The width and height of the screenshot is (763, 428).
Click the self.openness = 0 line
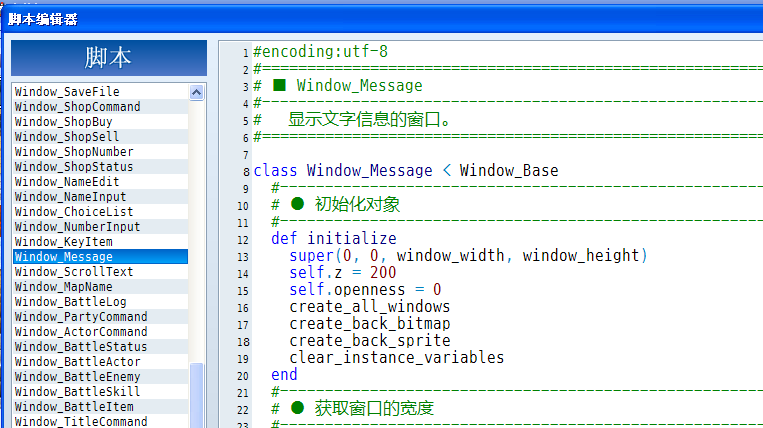pyautogui.click(x=365, y=289)
